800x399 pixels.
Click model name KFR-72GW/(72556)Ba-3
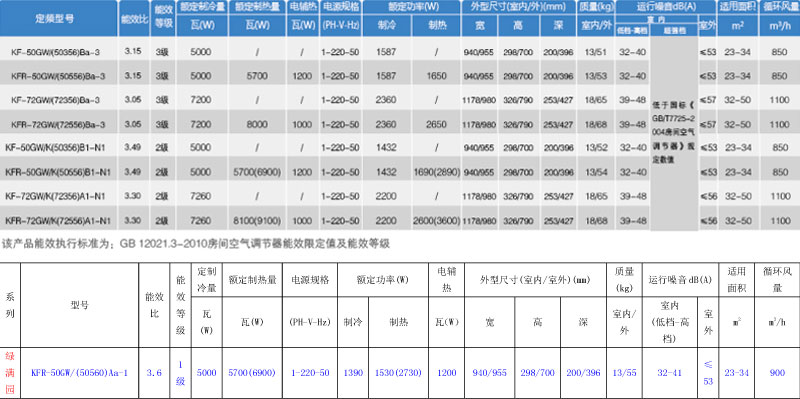click(58, 124)
